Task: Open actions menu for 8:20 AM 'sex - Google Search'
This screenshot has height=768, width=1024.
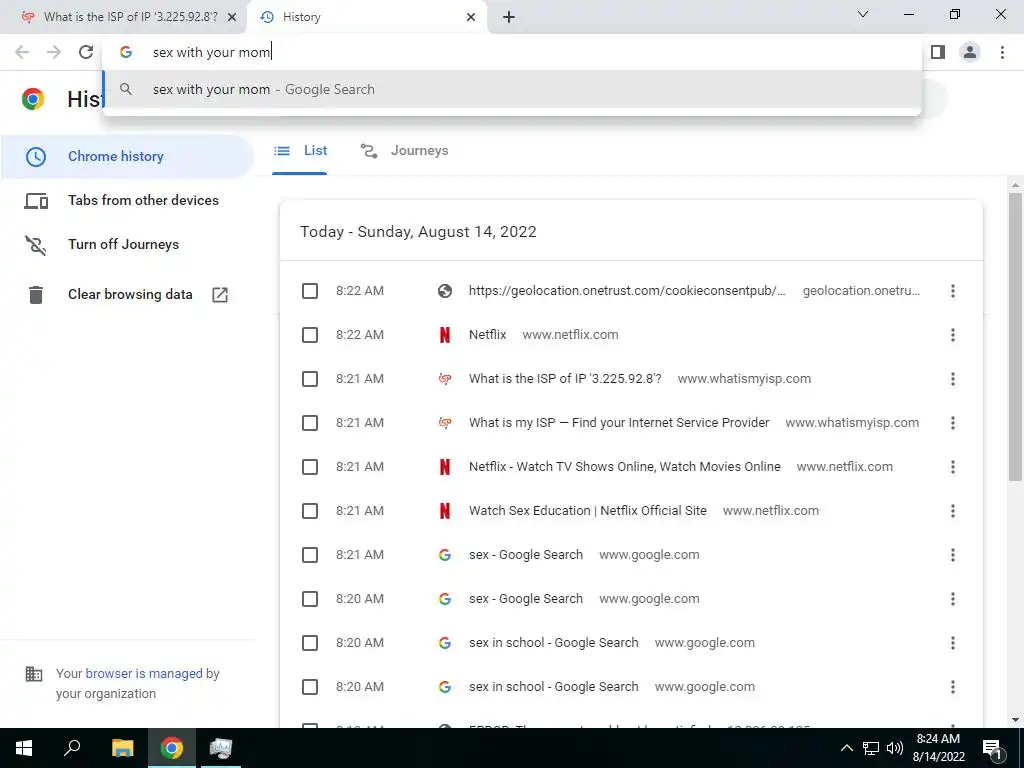Action: point(953,599)
